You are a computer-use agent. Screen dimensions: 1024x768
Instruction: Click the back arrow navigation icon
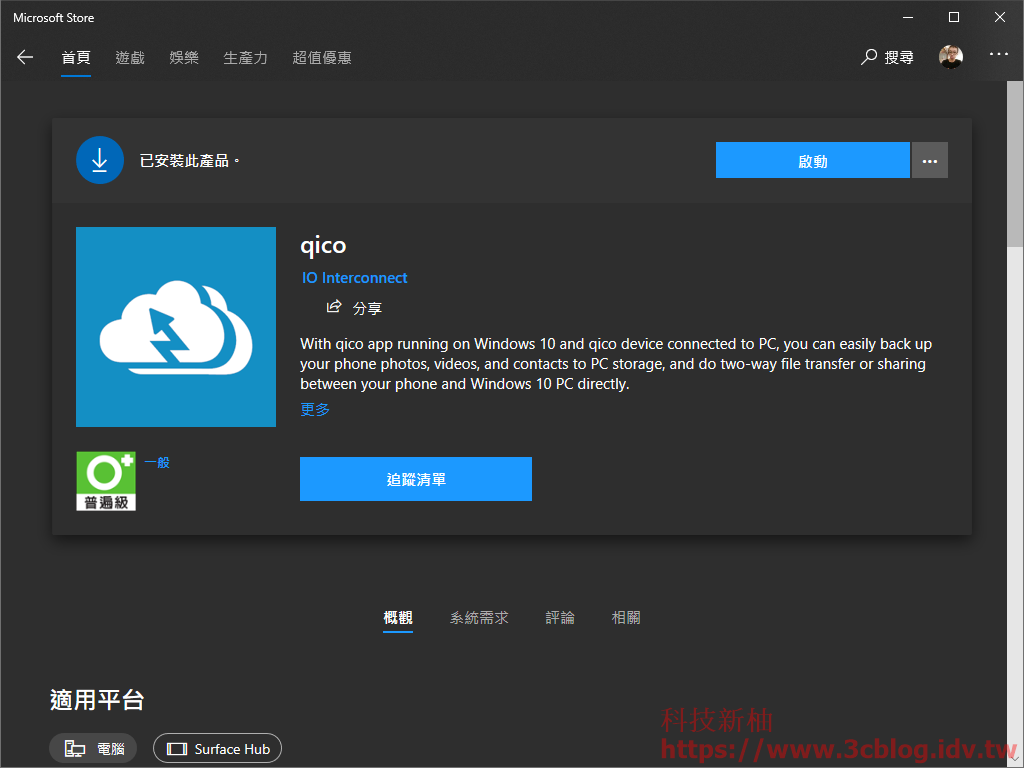(x=24, y=57)
